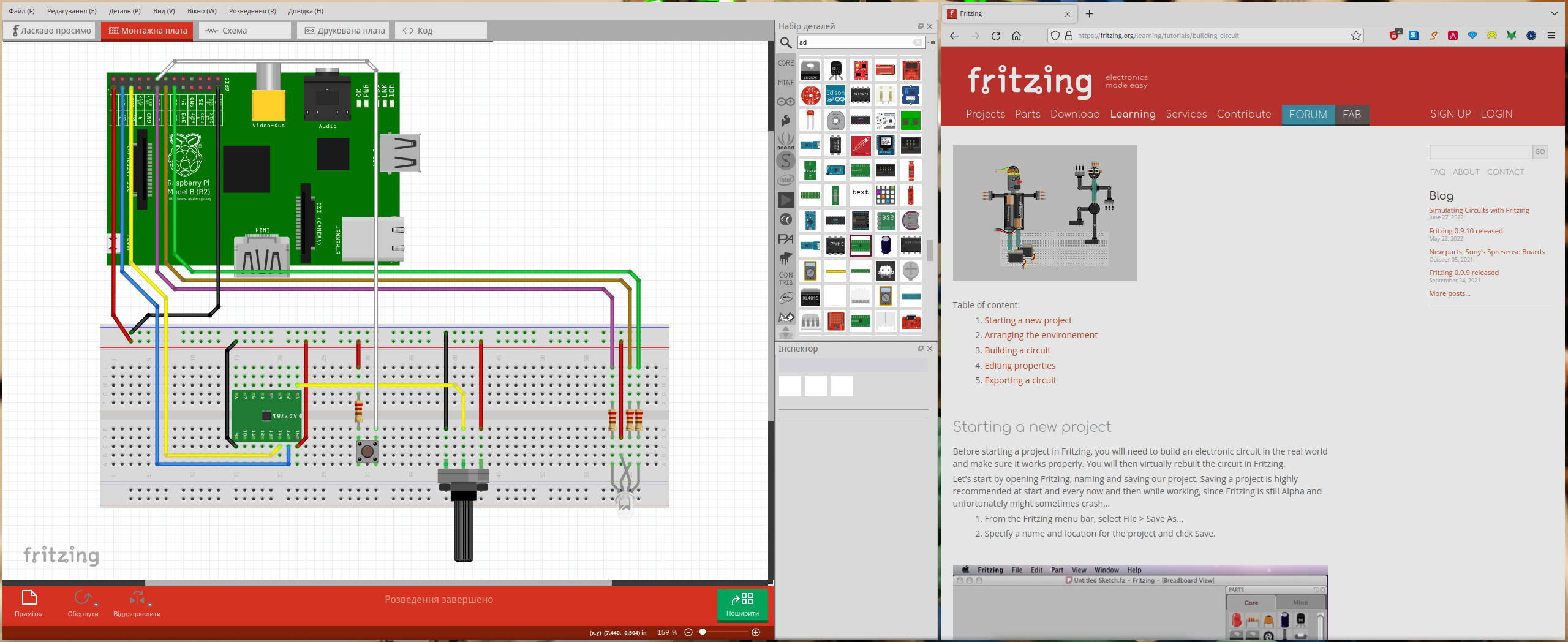The width and height of the screenshot is (1568, 642).
Task: Clear the parts search field text
Action: tap(917, 42)
